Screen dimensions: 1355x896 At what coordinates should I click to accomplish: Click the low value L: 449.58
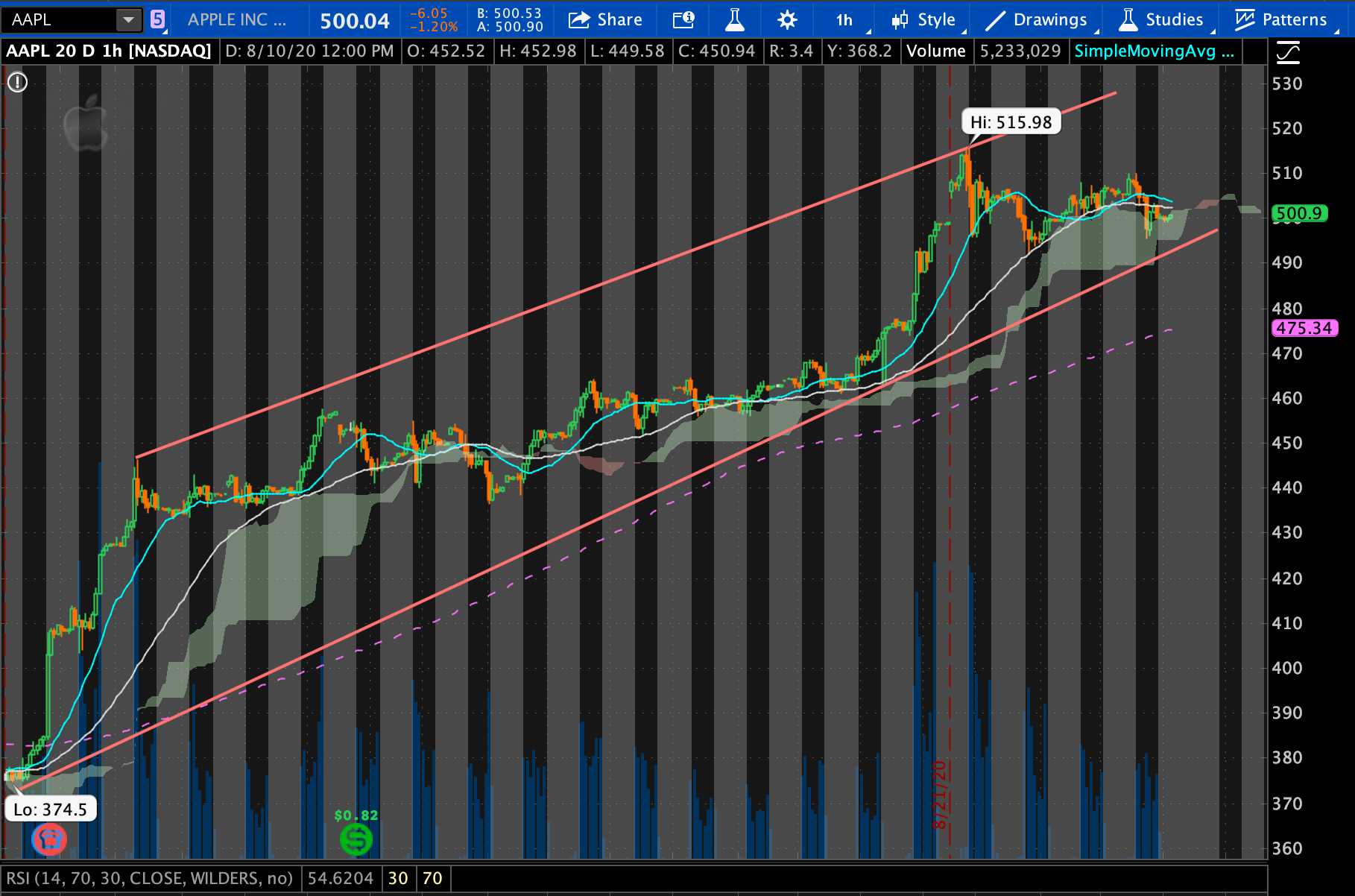(627, 51)
